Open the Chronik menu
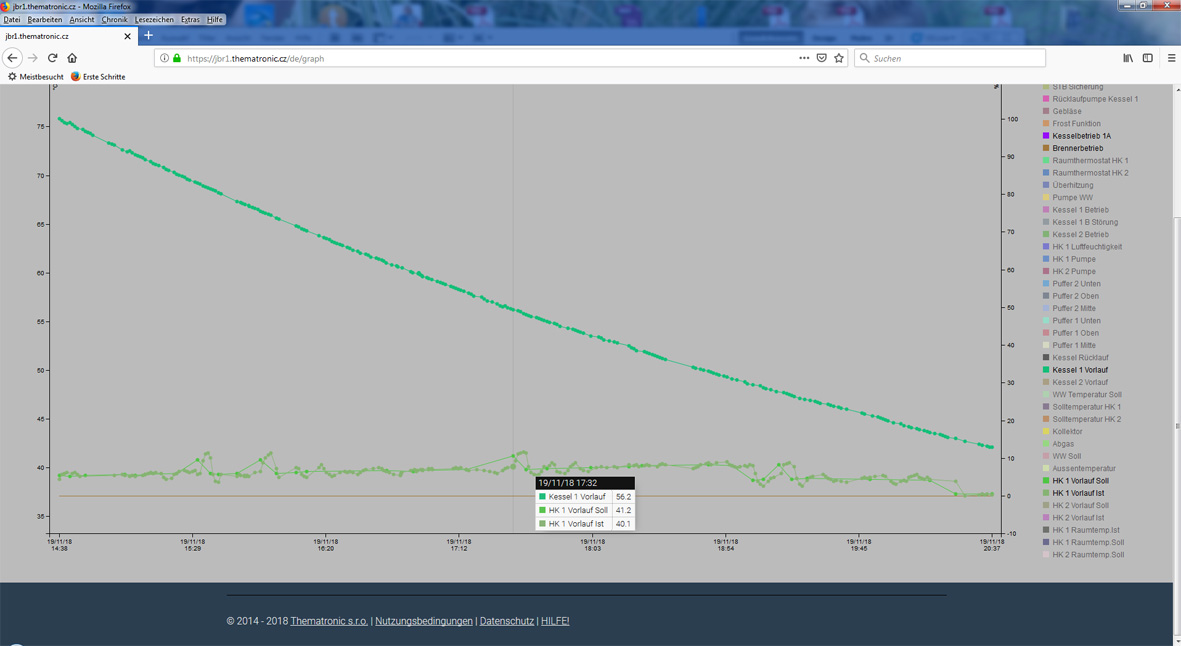1181x646 pixels. pos(114,19)
